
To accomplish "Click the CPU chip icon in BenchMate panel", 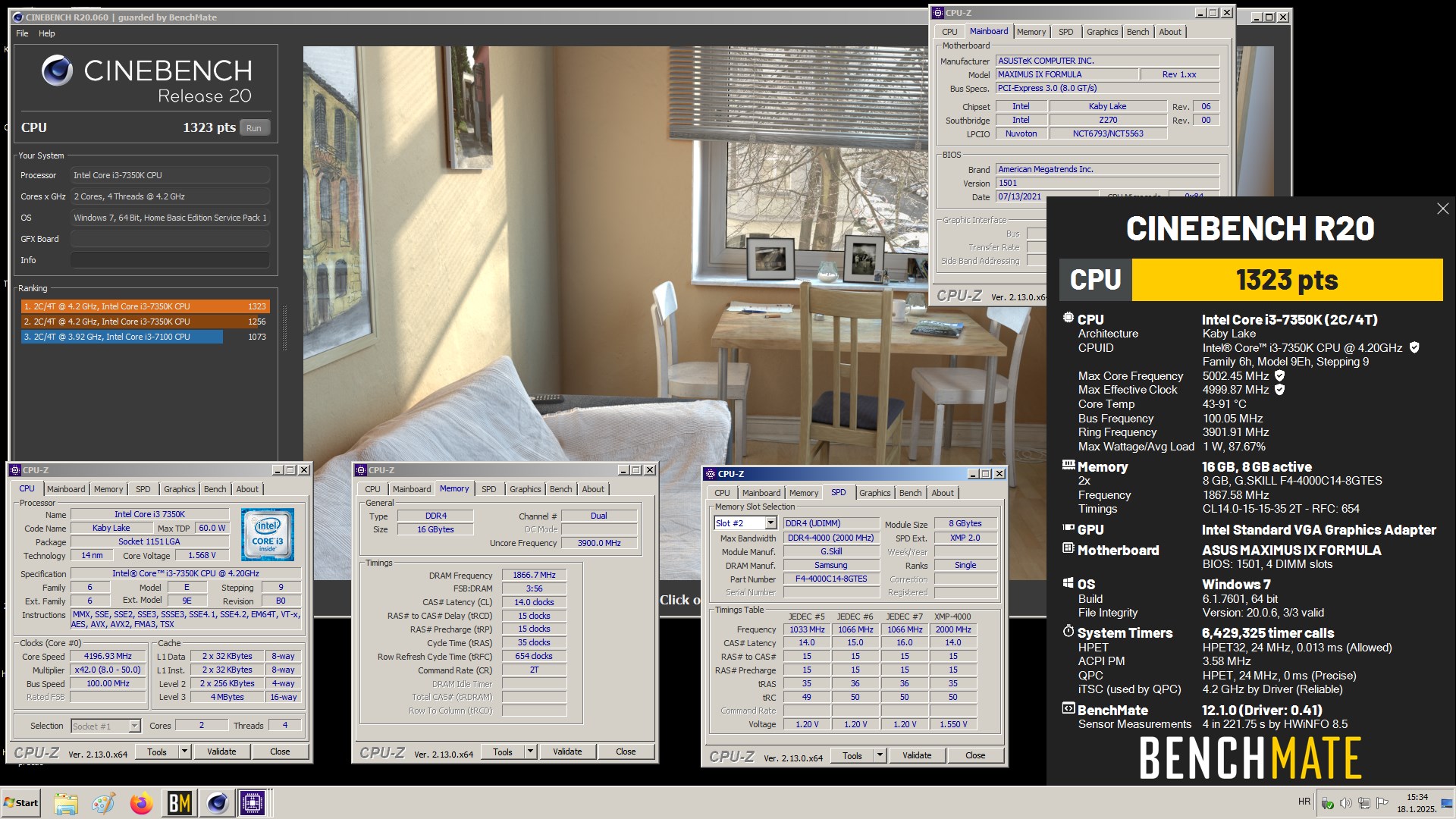I will pos(1068,318).
